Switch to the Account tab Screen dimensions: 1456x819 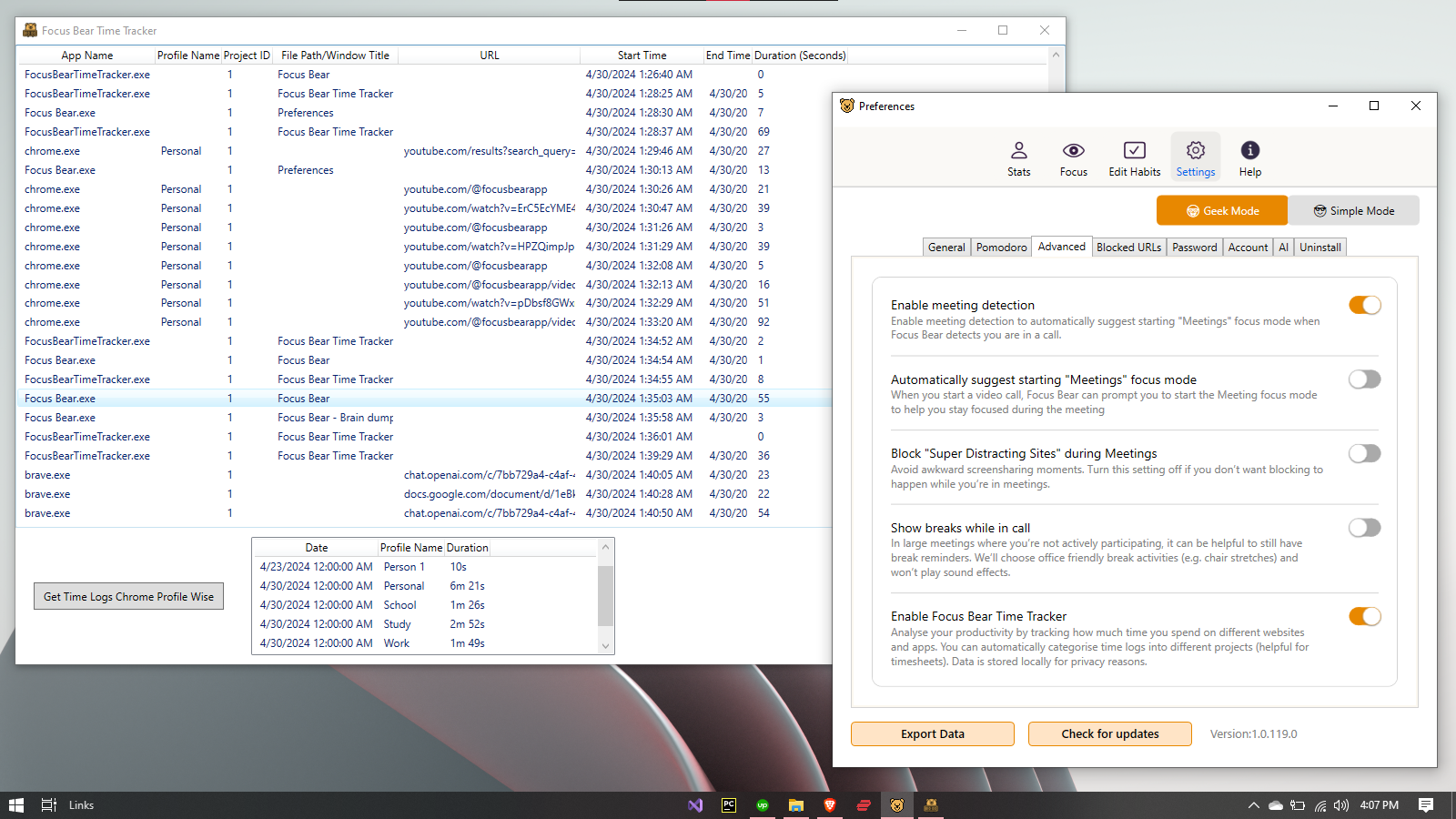click(1248, 248)
